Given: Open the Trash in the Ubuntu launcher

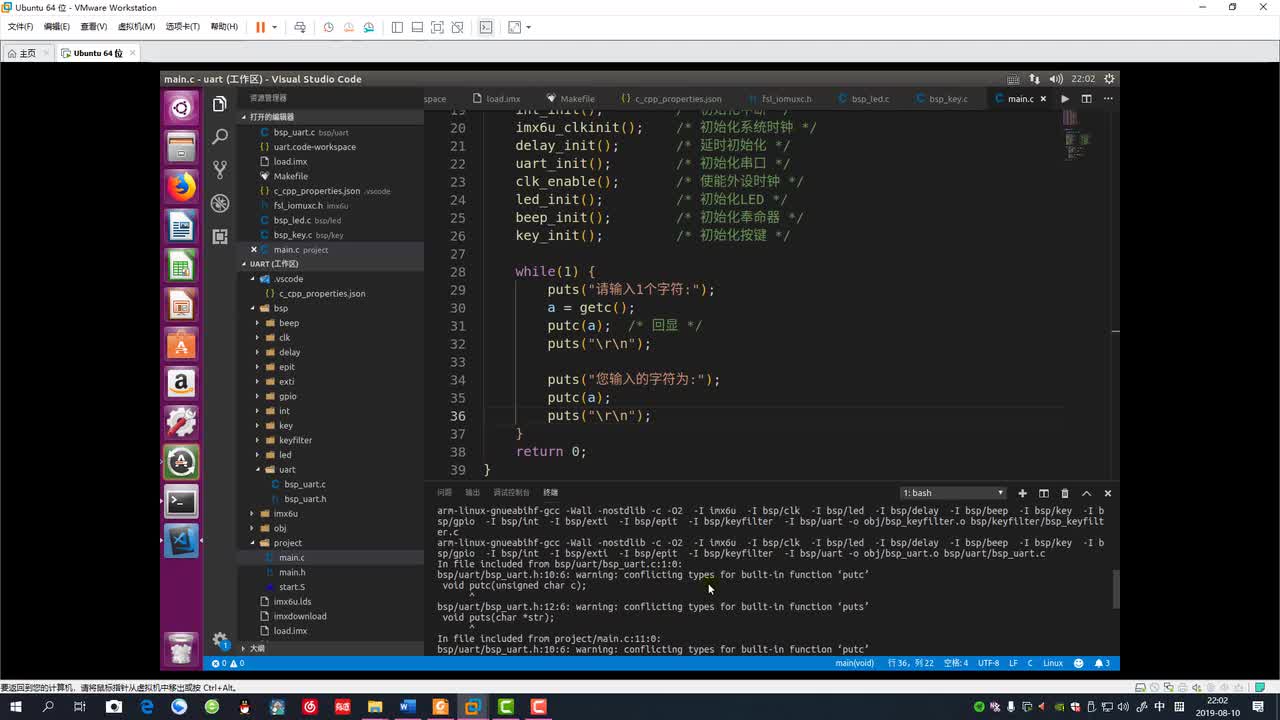Looking at the screenshot, I should pos(181,648).
